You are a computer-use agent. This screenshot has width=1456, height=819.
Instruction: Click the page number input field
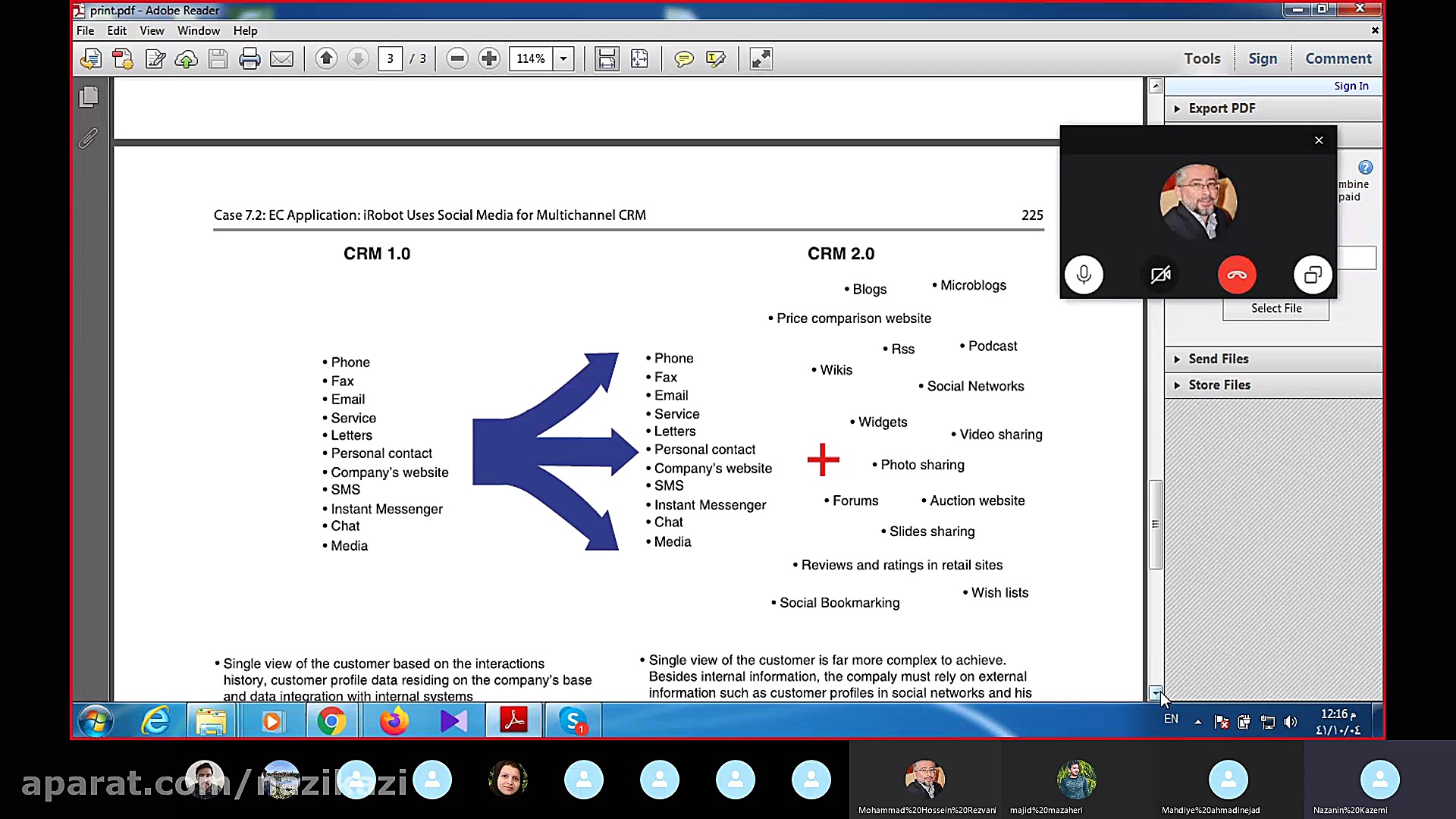pos(390,58)
